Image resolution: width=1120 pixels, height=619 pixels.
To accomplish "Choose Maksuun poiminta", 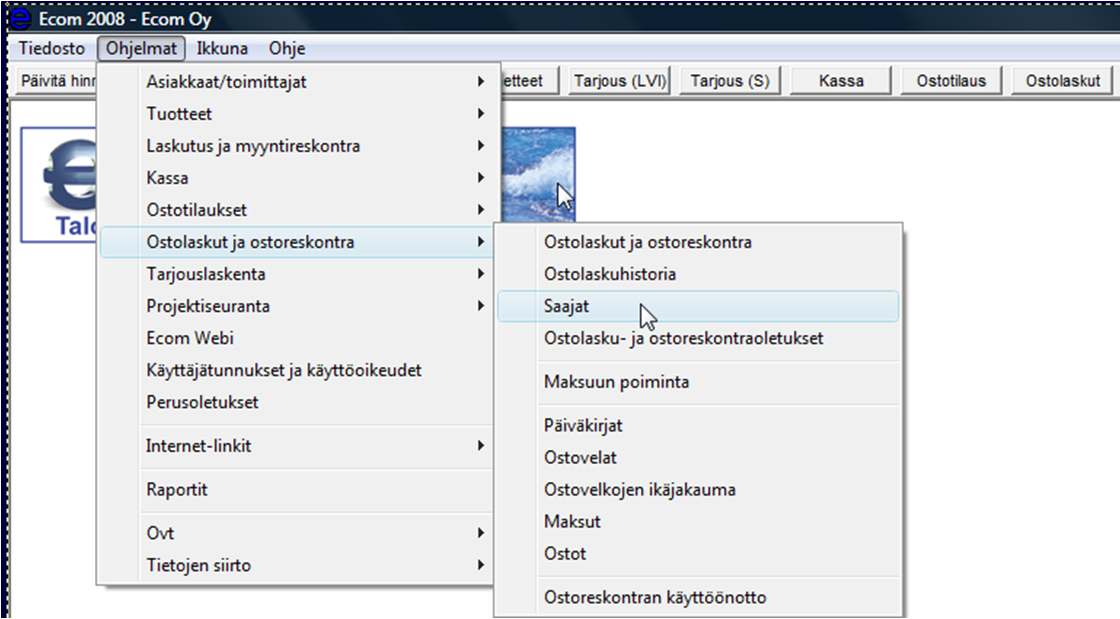I will [x=698, y=382].
